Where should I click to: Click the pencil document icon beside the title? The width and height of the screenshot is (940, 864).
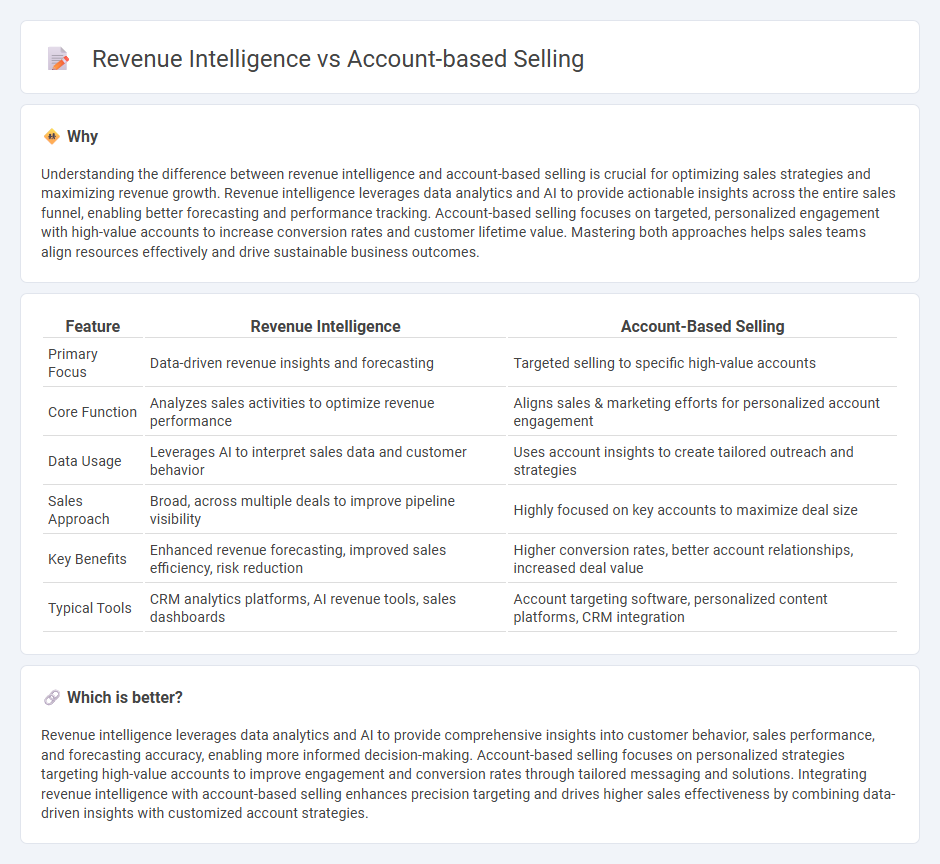click(x=58, y=59)
